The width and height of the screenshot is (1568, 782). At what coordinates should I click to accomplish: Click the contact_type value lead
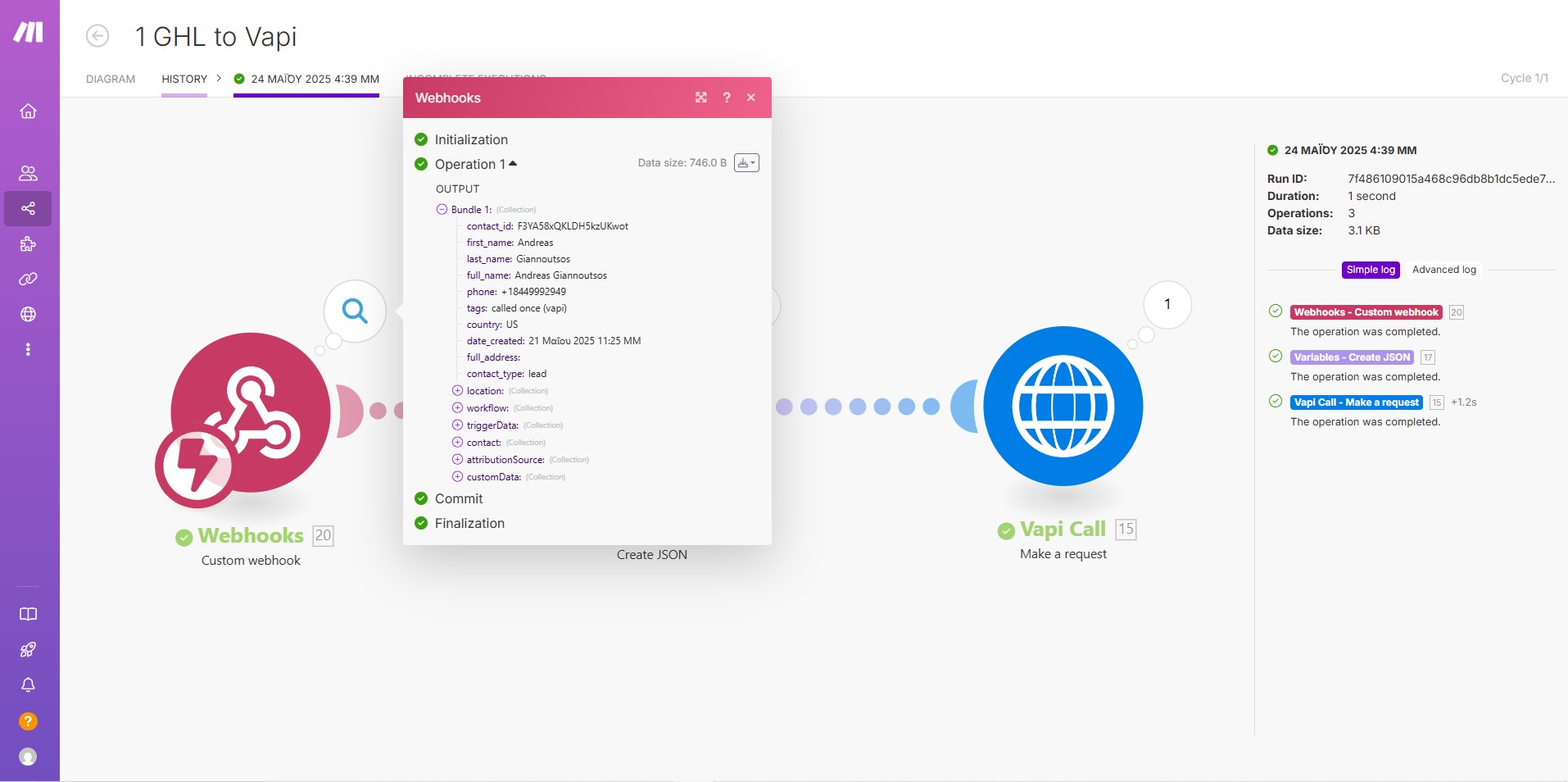coord(537,374)
